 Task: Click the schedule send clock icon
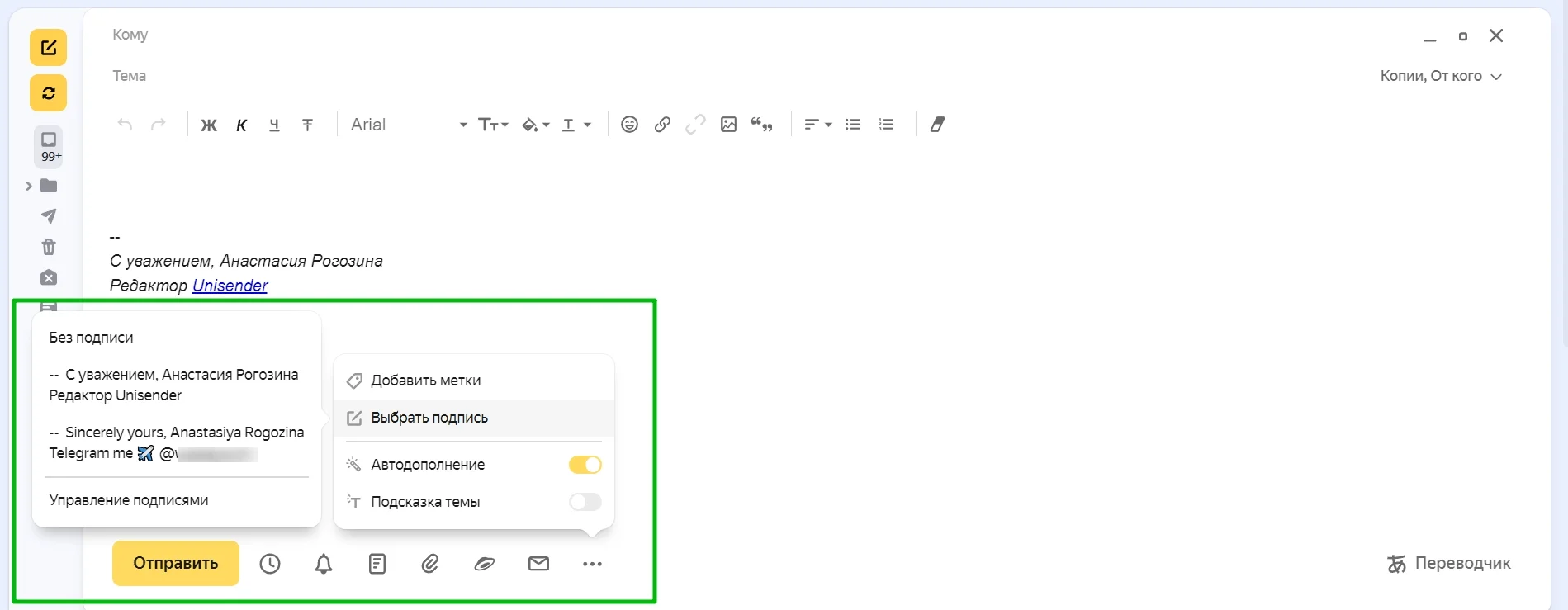(270, 564)
